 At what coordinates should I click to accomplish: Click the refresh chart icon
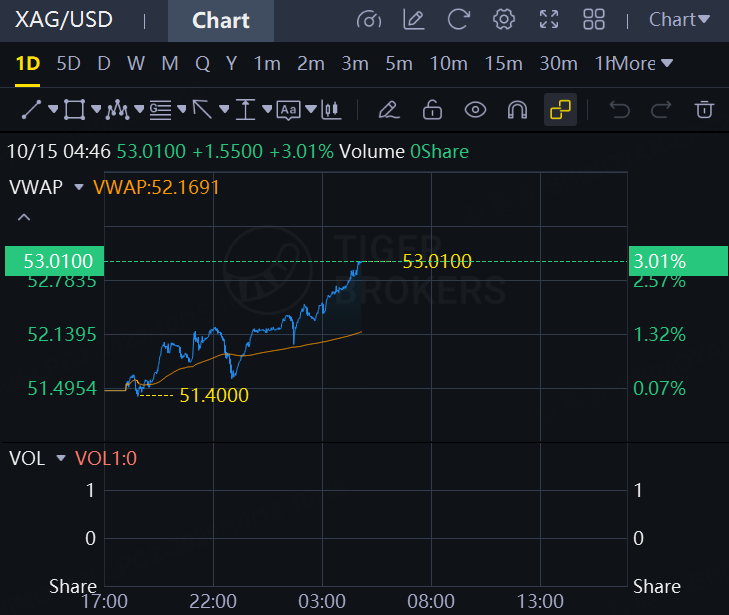[458, 20]
